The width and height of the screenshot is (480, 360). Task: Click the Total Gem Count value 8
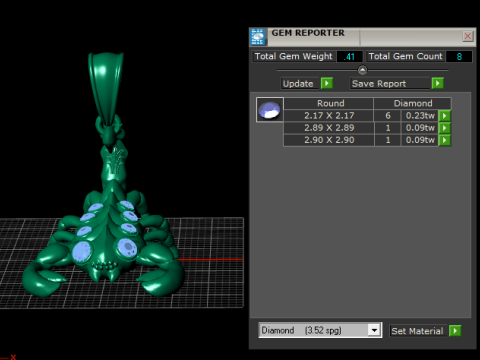pyautogui.click(x=459, y=57)
